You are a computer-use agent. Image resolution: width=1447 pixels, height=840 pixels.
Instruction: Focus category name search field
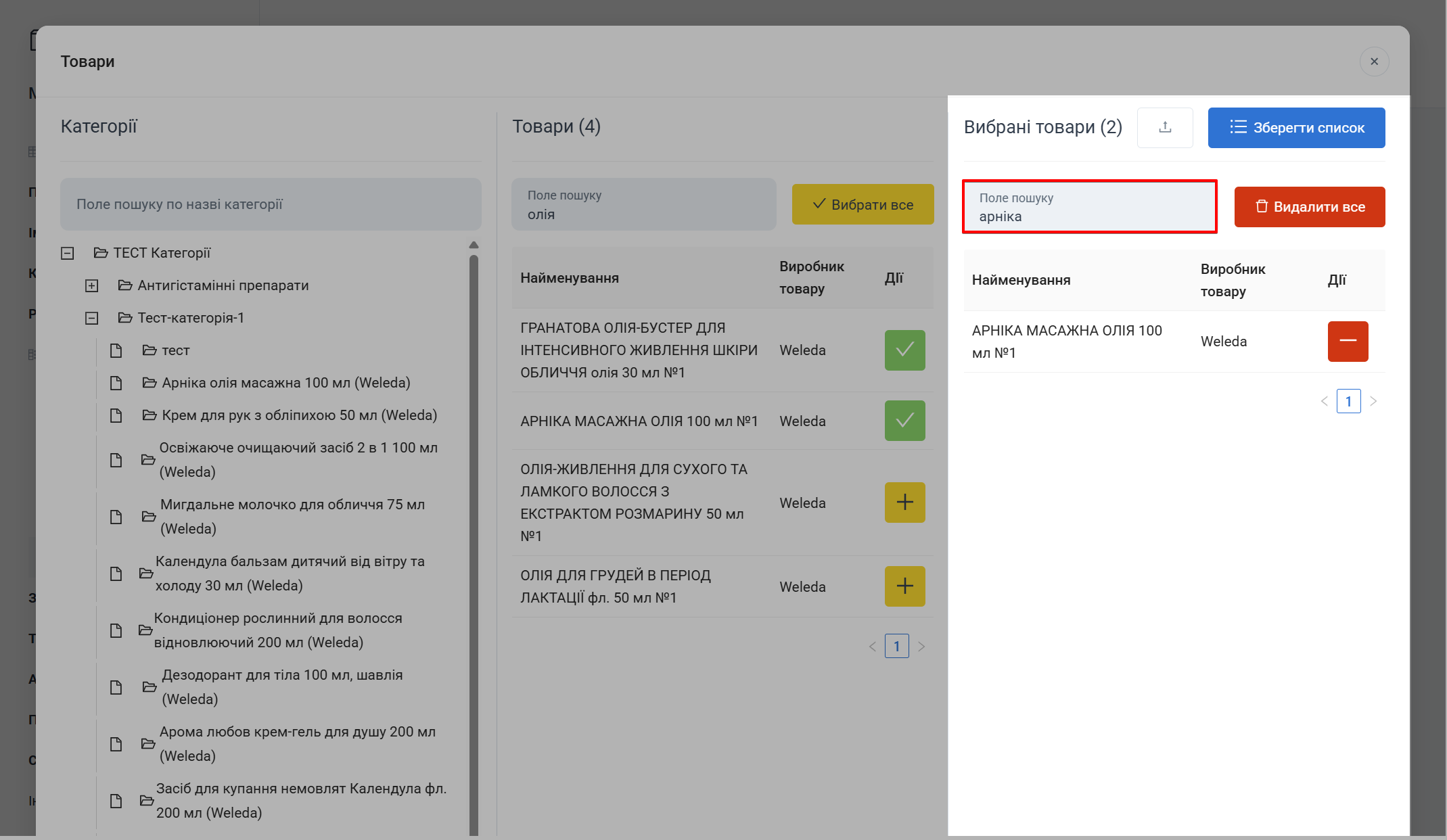pos(271,204)
